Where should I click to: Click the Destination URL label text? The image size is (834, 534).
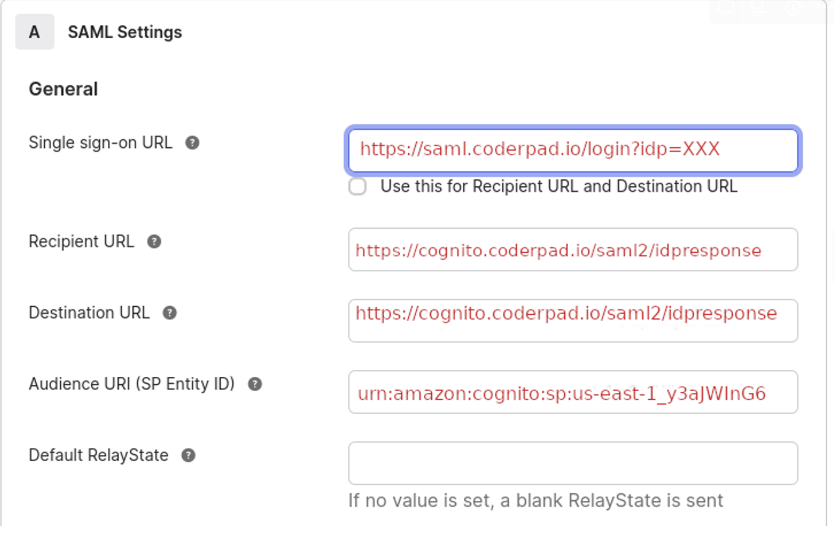pyautogui.click(x=89, y=312)
